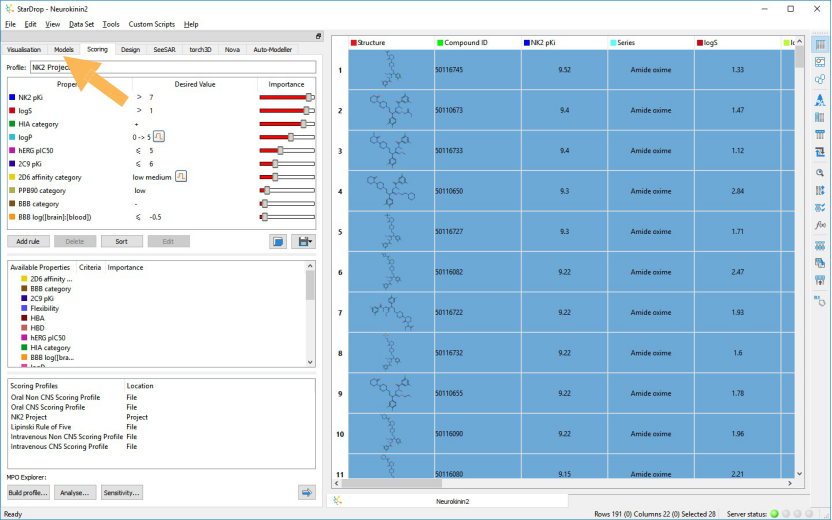The image size is (832, 520).
Task: Click the three-circles cluster icon
Action: (820, 80)
